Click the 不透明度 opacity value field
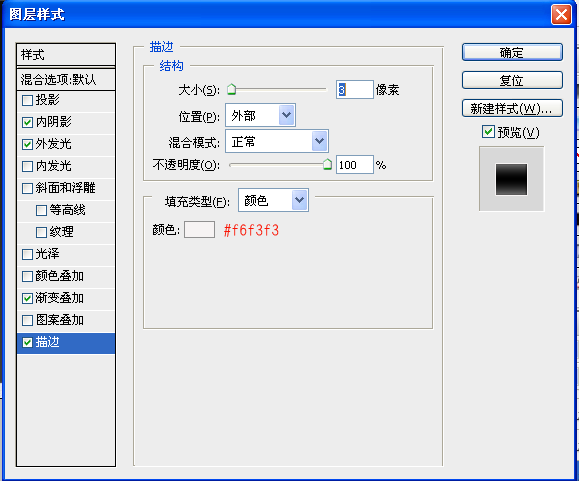Screen dimensions: 579x481 (x=354, y=165)
